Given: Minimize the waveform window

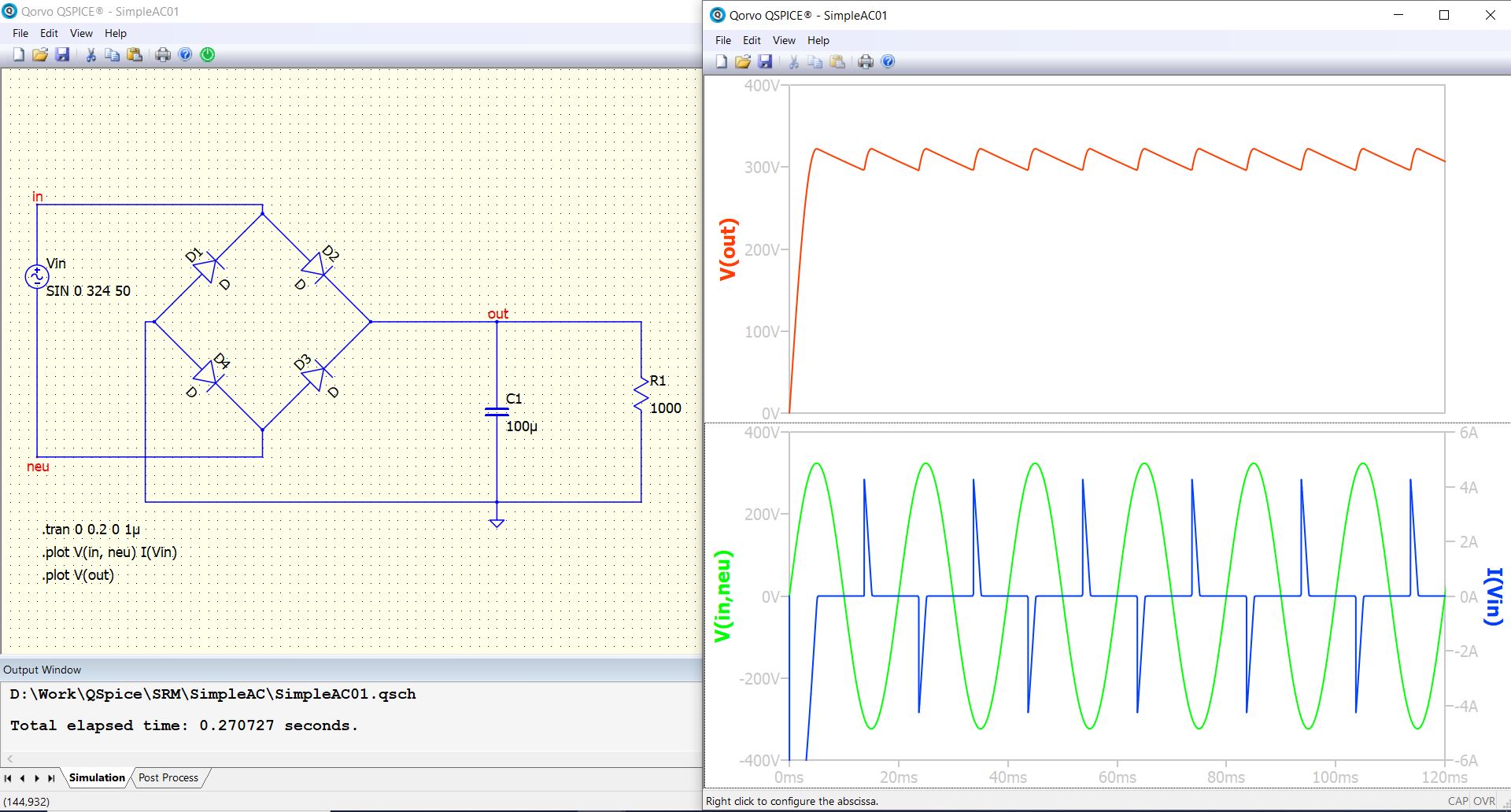Looking at the screenshot, I should [1398, 15].
